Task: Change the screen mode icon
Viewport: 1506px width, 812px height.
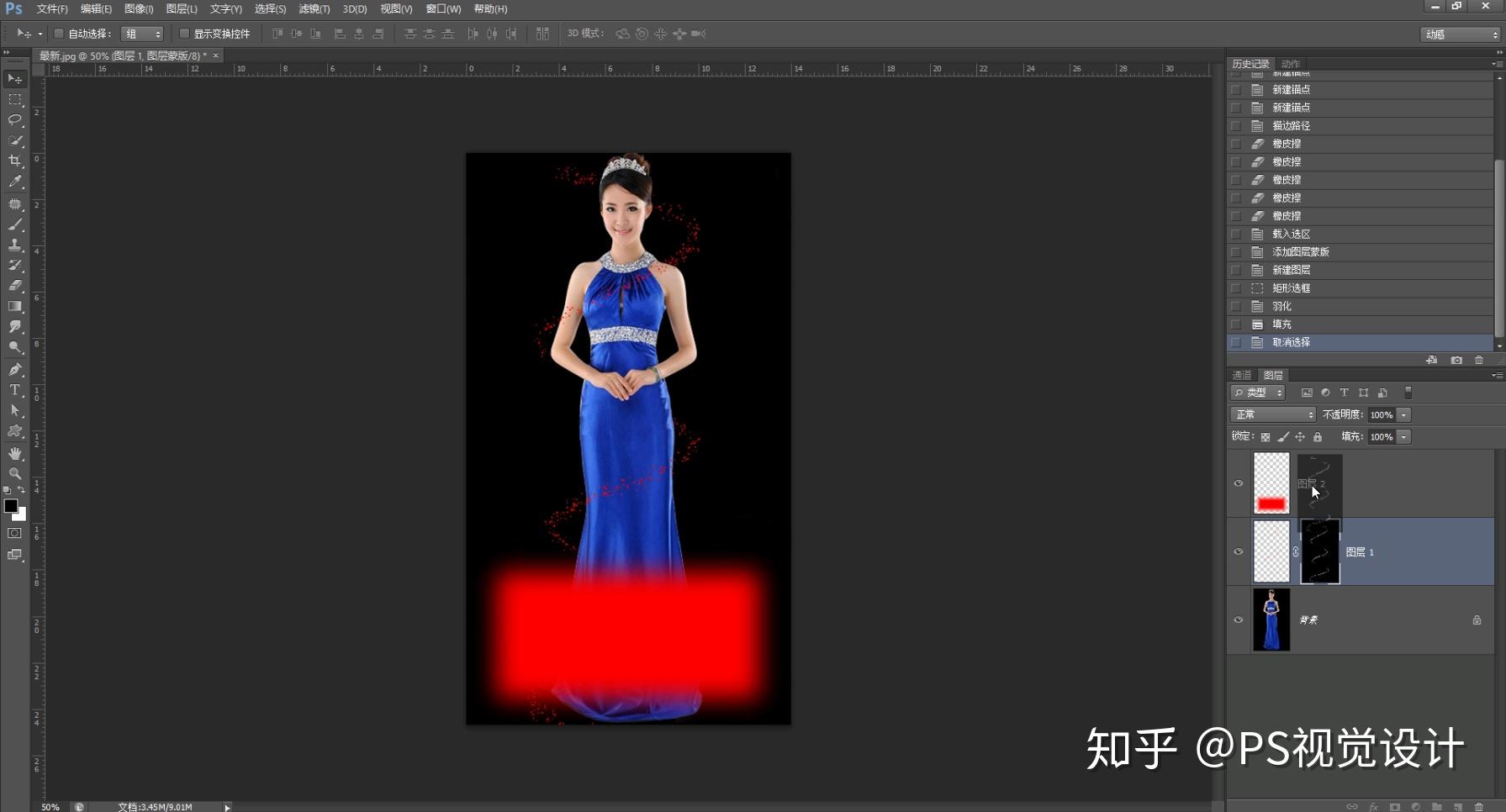Action: coord(15,555)
